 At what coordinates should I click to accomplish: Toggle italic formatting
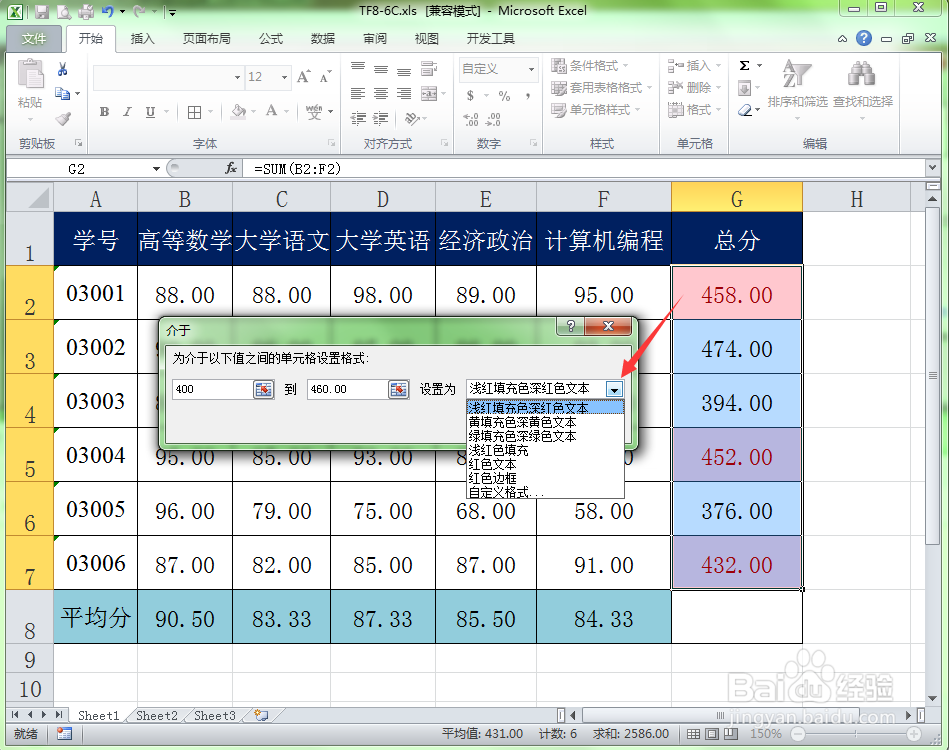tap(127, 112)
